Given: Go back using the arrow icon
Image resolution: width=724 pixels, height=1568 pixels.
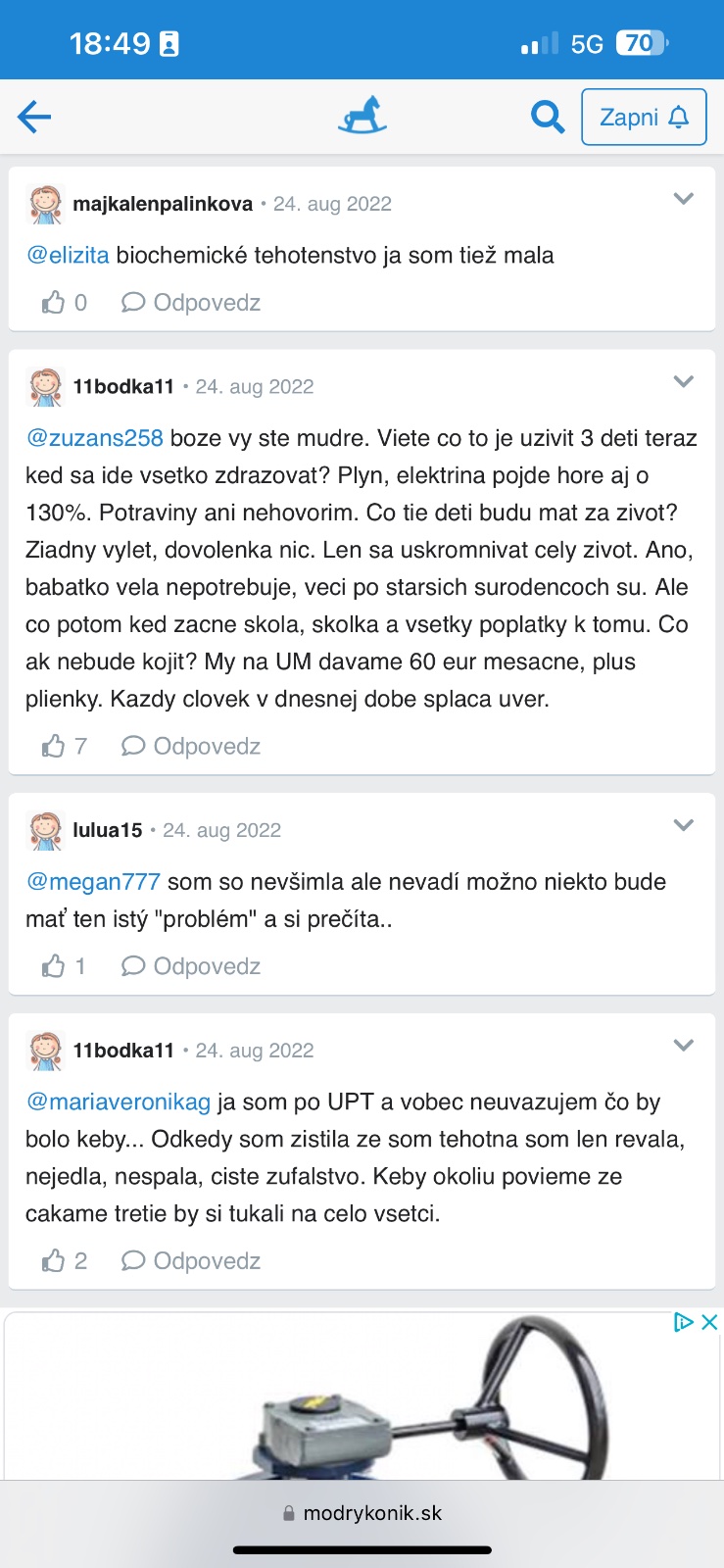Looking at the screenshot, I should (34, 118).
